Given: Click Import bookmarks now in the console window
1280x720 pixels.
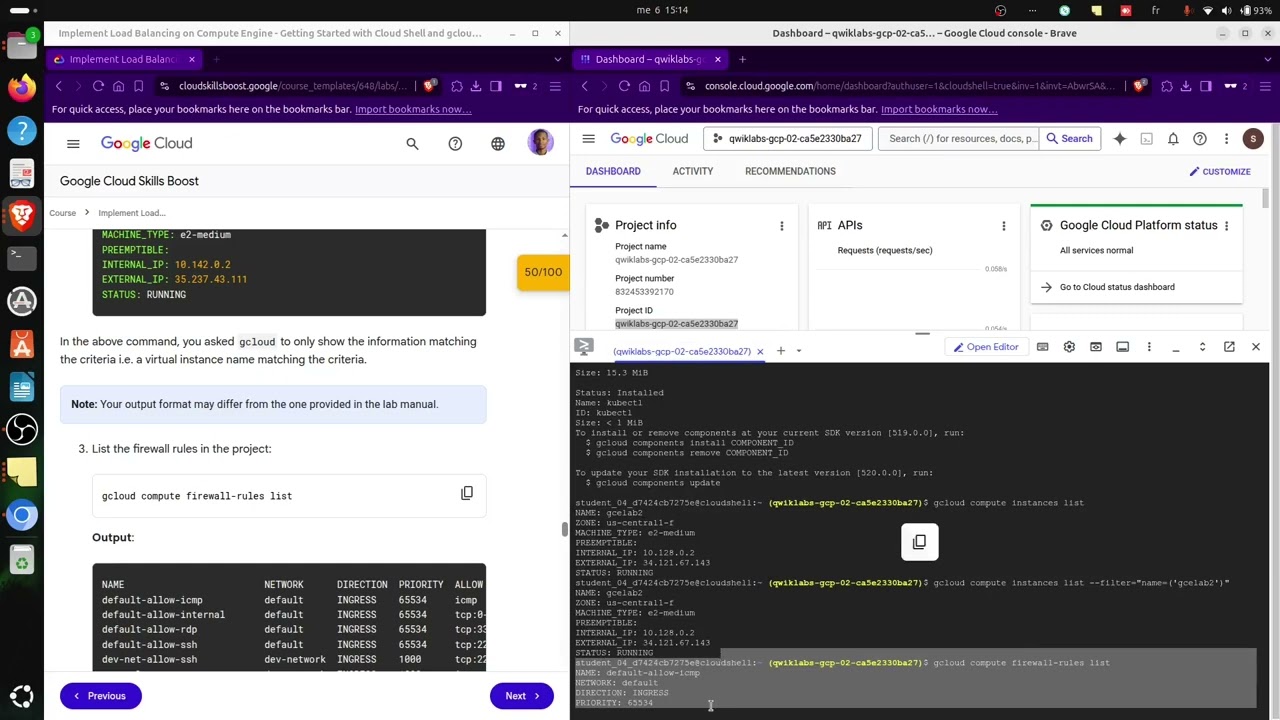Looking at the screenshot, I should coord(939,109).
